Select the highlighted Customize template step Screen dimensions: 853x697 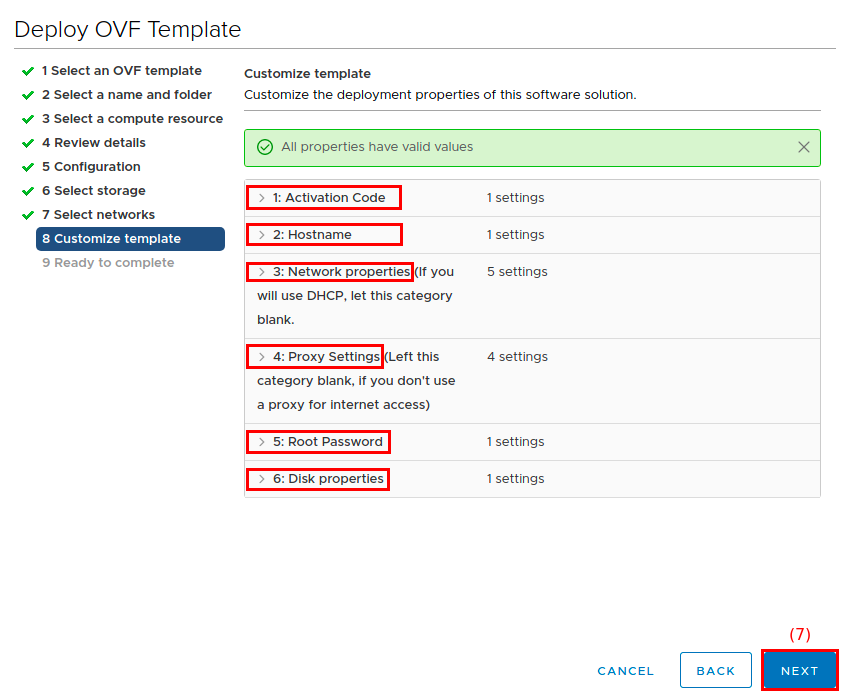(x=119, y=238)
